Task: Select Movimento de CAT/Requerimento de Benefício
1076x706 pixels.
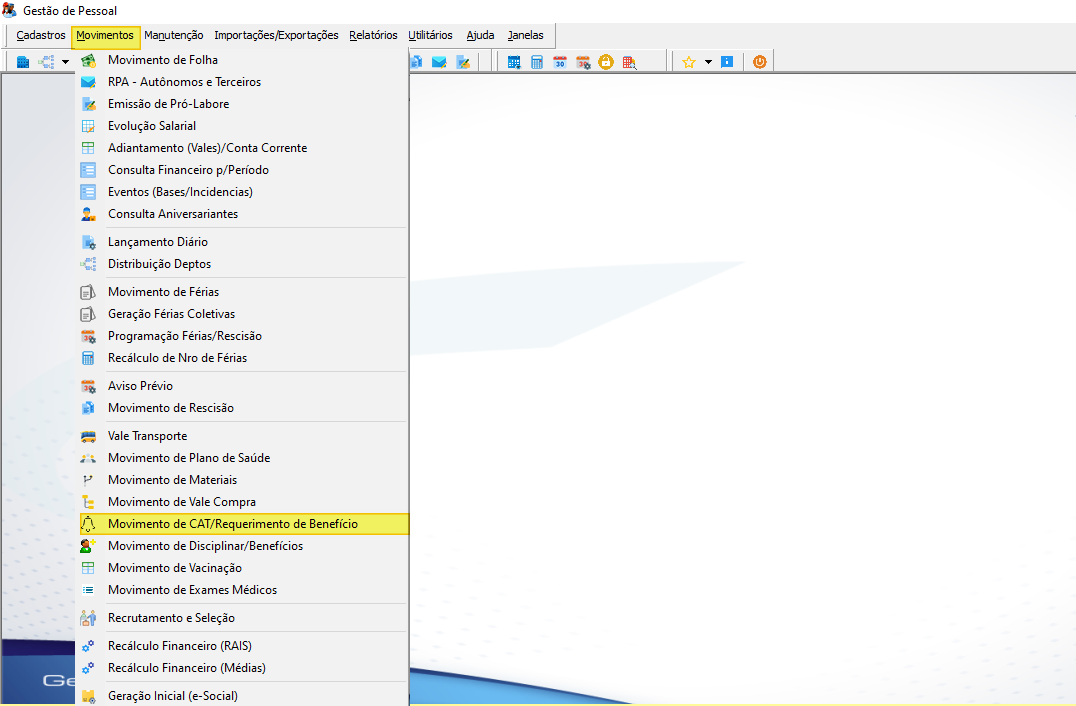Action: coord(243,523)
